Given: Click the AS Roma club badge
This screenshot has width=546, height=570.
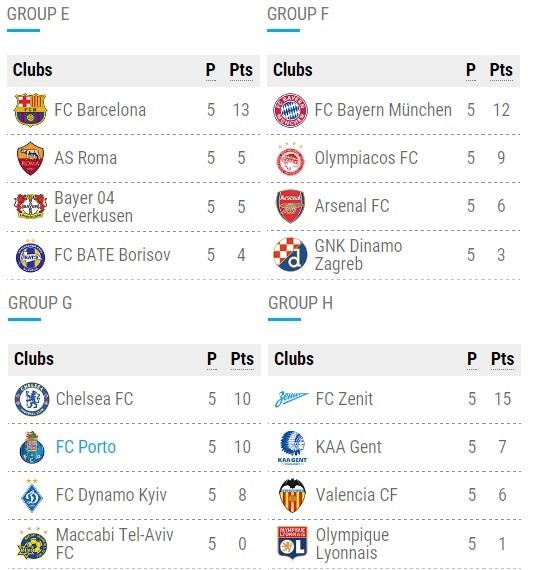Looking at the screenshot, I should [31, 158].
